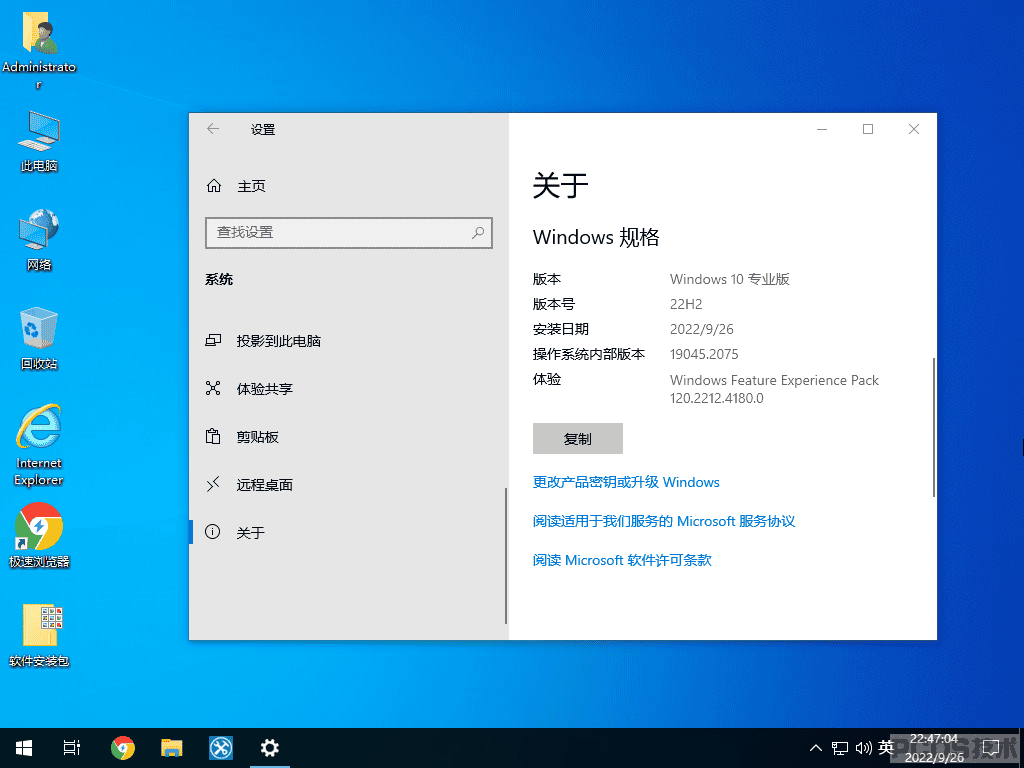This screenshot has width=1024, height=768.
Task: Click the volume speaker tray icon
Action: pos(863,748)
